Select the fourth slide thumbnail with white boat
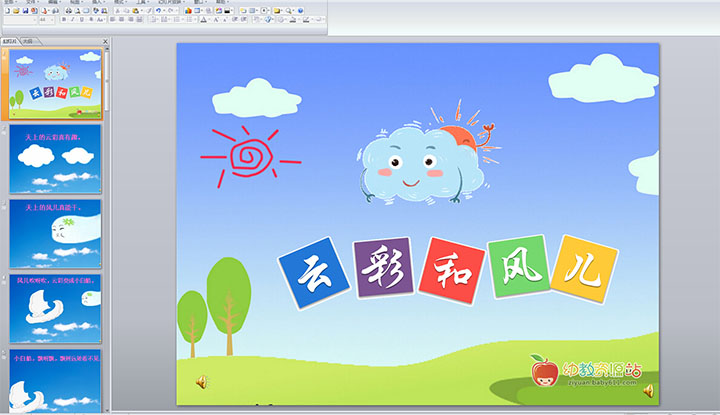 point(55,308)
